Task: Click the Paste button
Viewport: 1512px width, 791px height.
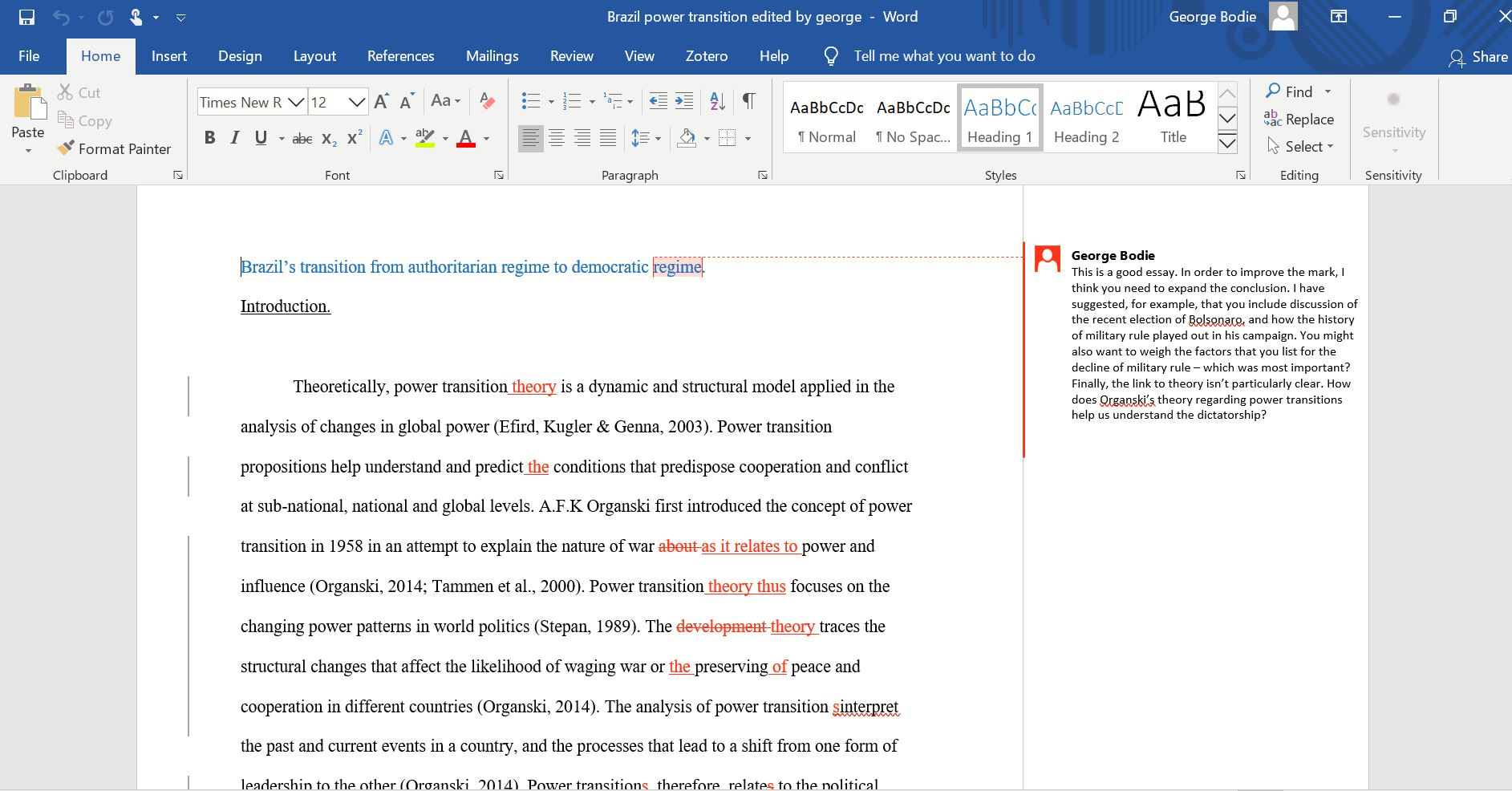Action: coord(28,119)
